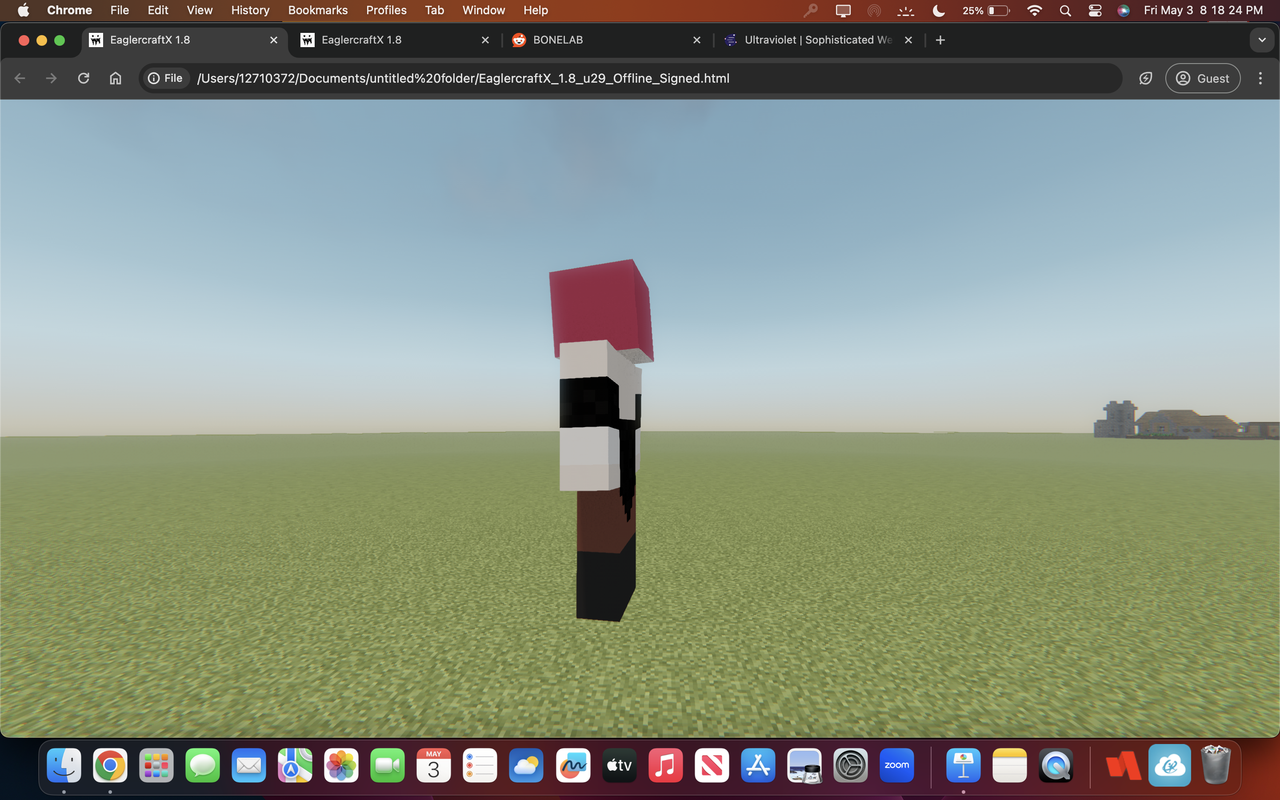
Task: Switch to the BONELAB tab
Action: point(606,40)
